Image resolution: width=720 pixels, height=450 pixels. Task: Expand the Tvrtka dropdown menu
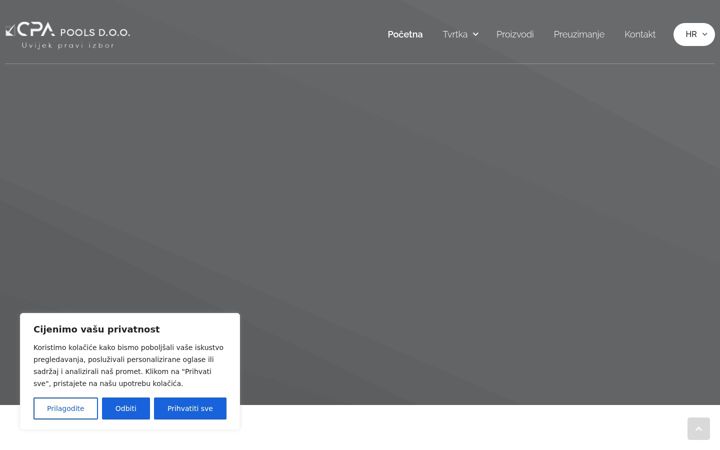pos(460,34)
